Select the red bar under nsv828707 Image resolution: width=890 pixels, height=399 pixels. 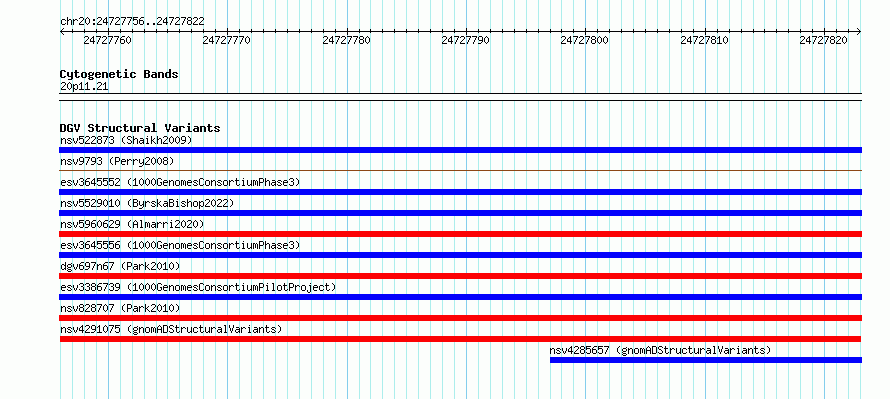click(x=460, y=318)
